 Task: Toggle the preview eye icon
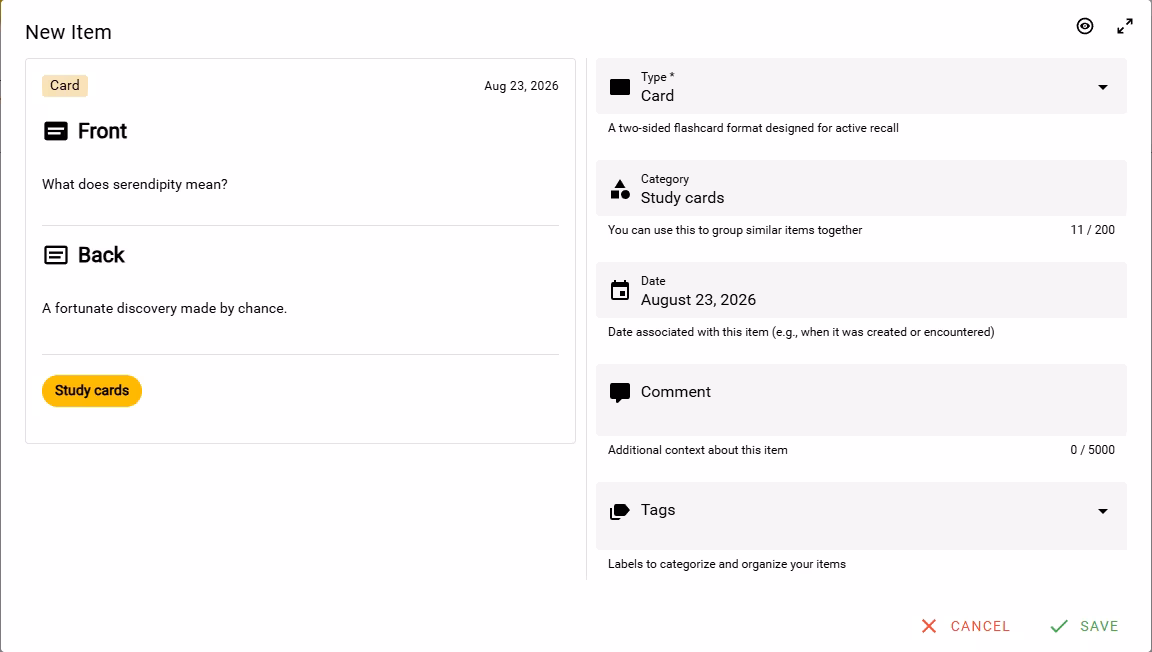click(x=1084, y=26)
